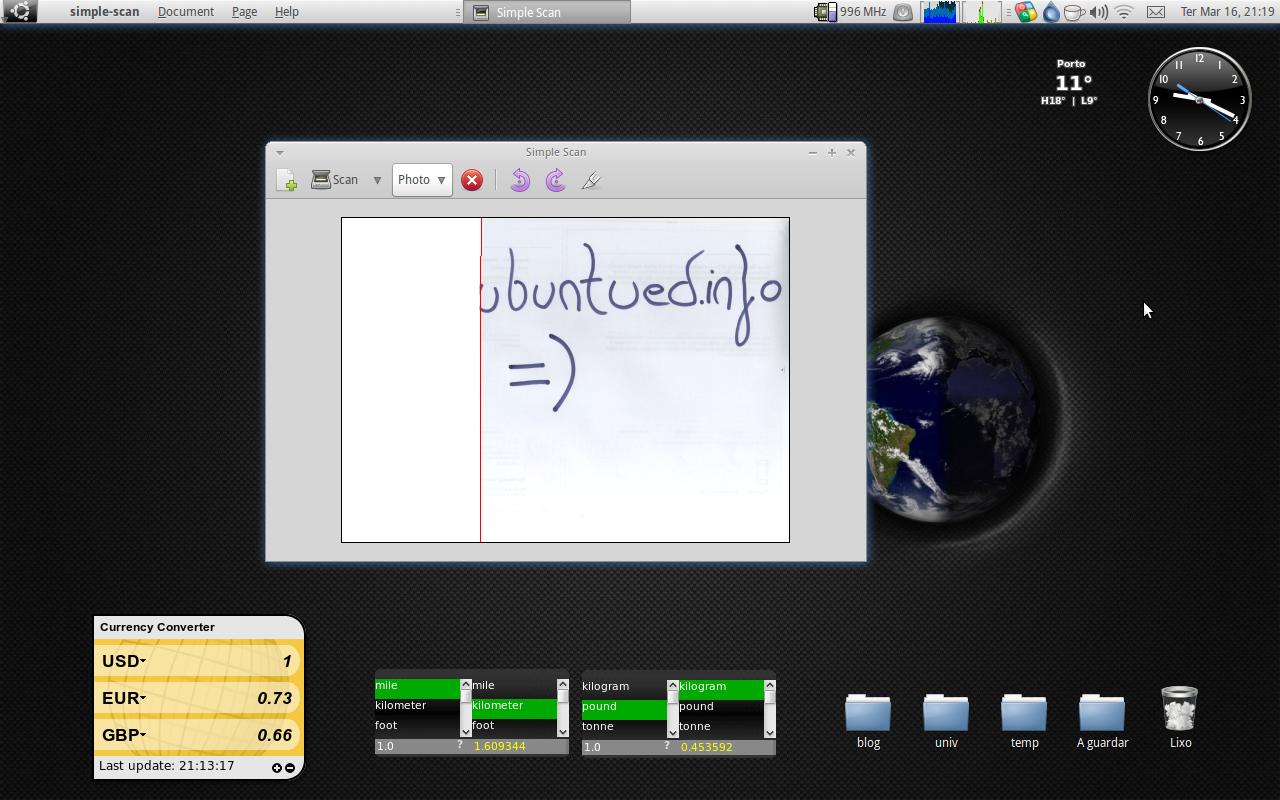Switch to Simple Scan task in panel
This screenshot has height=800, width=1280.
point(547,12)
